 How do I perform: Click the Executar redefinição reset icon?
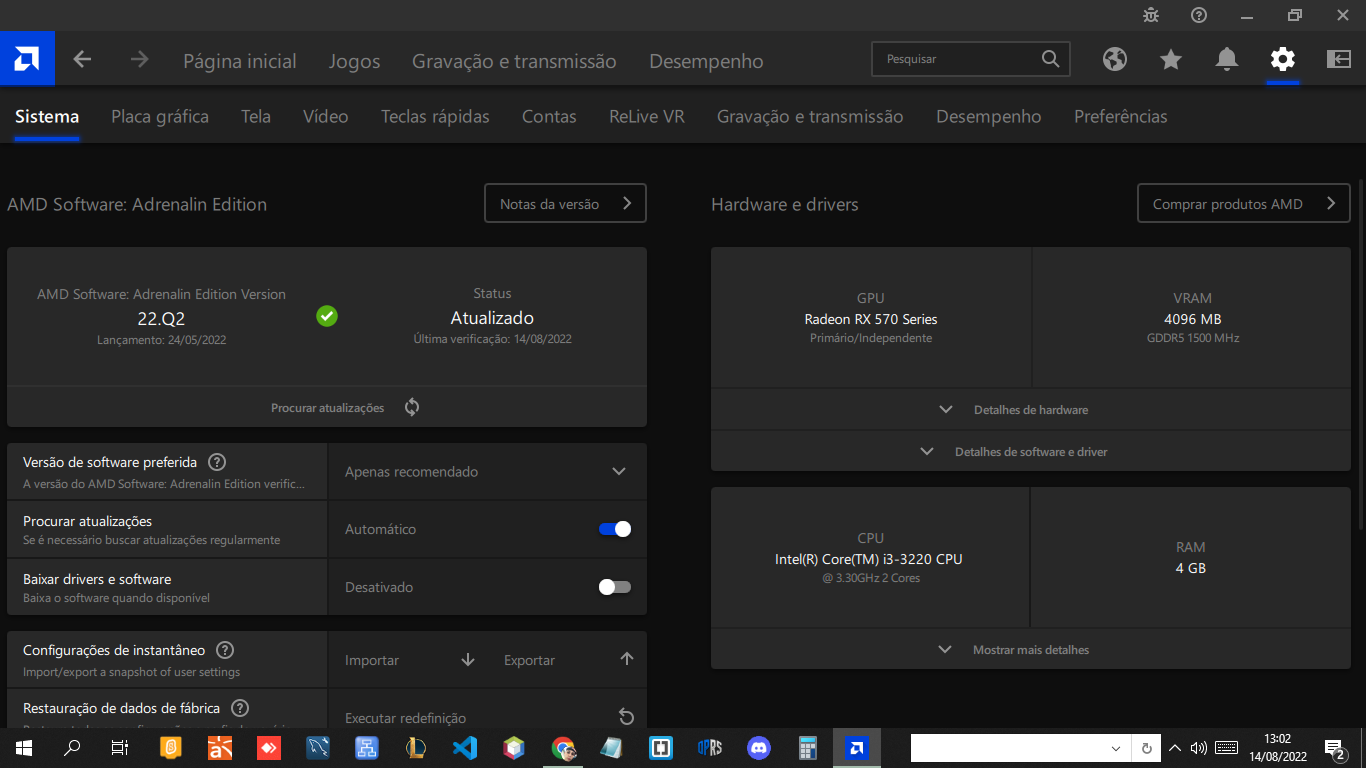click(x=626, y=717)
